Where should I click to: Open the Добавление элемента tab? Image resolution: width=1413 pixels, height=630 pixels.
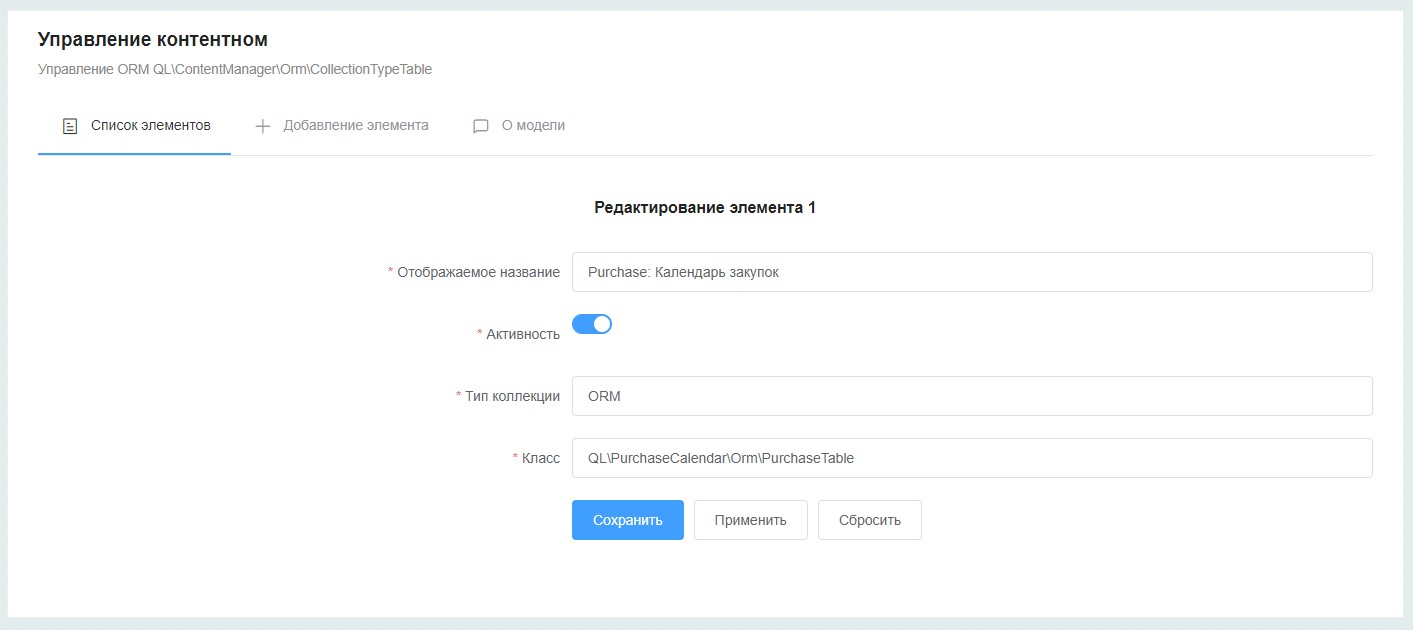pos(355,126)
